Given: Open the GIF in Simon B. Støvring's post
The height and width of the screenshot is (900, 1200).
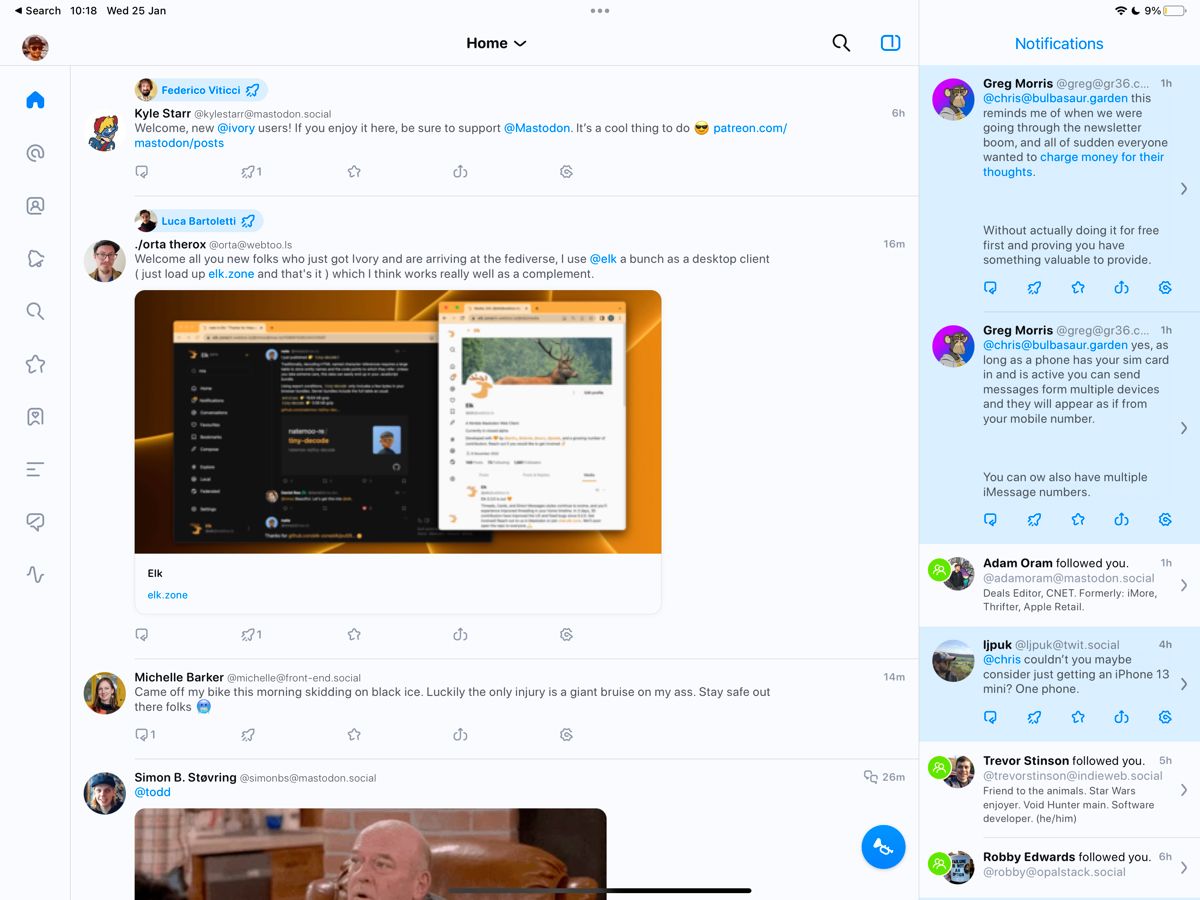Looking at the screenshot, I should pyautogui.click(x=370, y=854).
